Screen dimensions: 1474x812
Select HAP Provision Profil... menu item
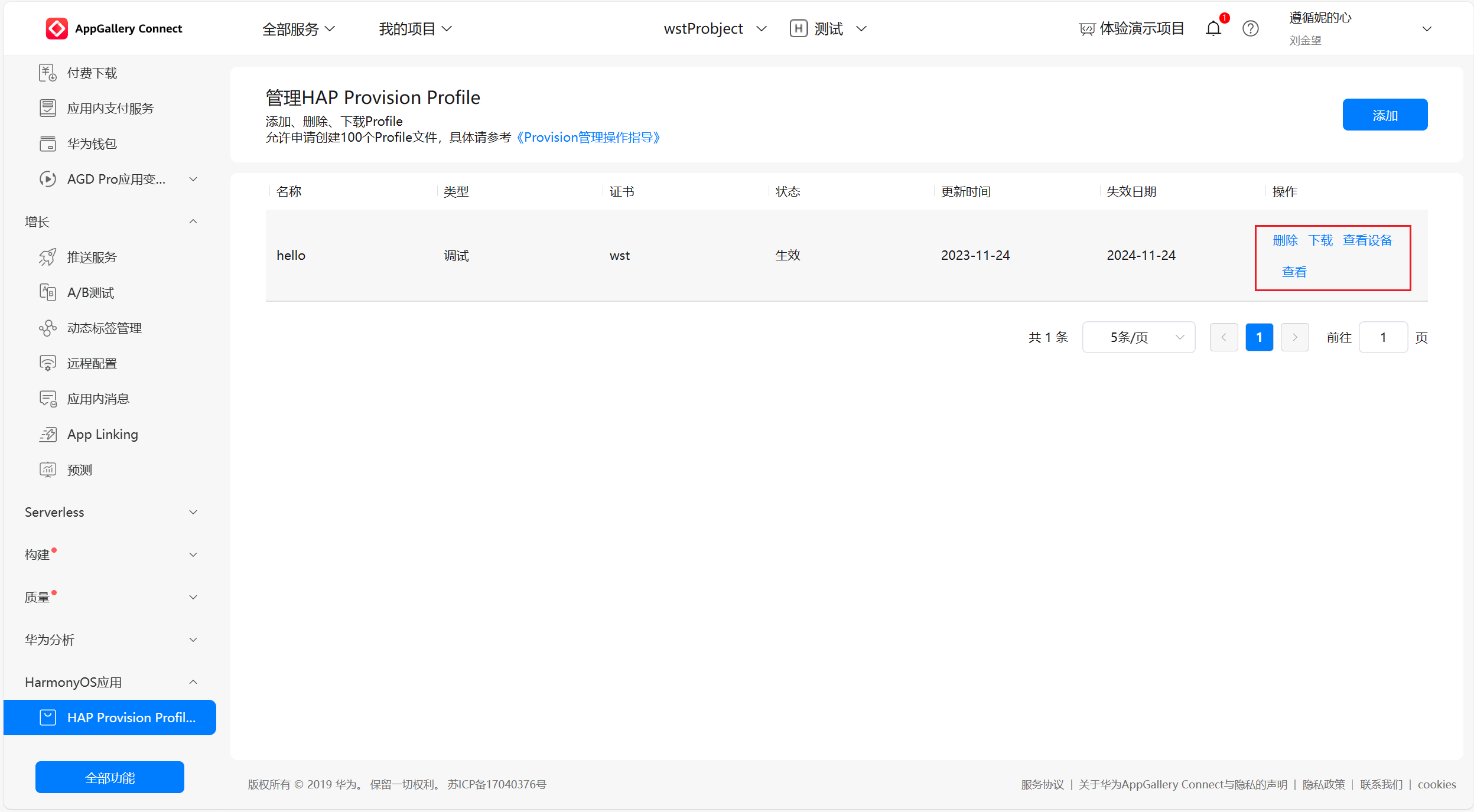(x=110, y=718)
